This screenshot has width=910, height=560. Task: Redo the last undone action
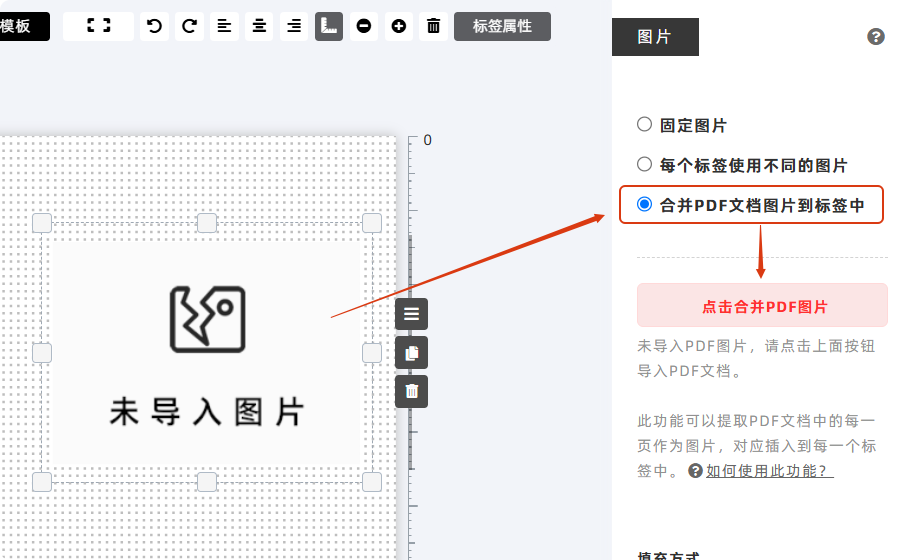click(x=189, y=26)
